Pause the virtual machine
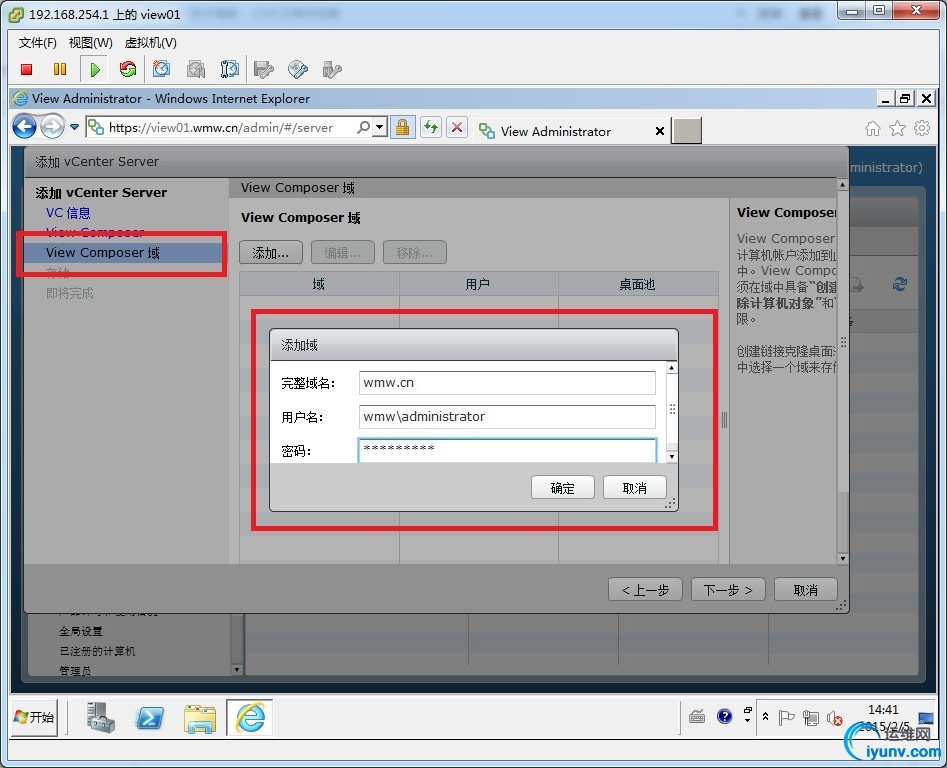The image size is (947, 768). coord(60,69)
